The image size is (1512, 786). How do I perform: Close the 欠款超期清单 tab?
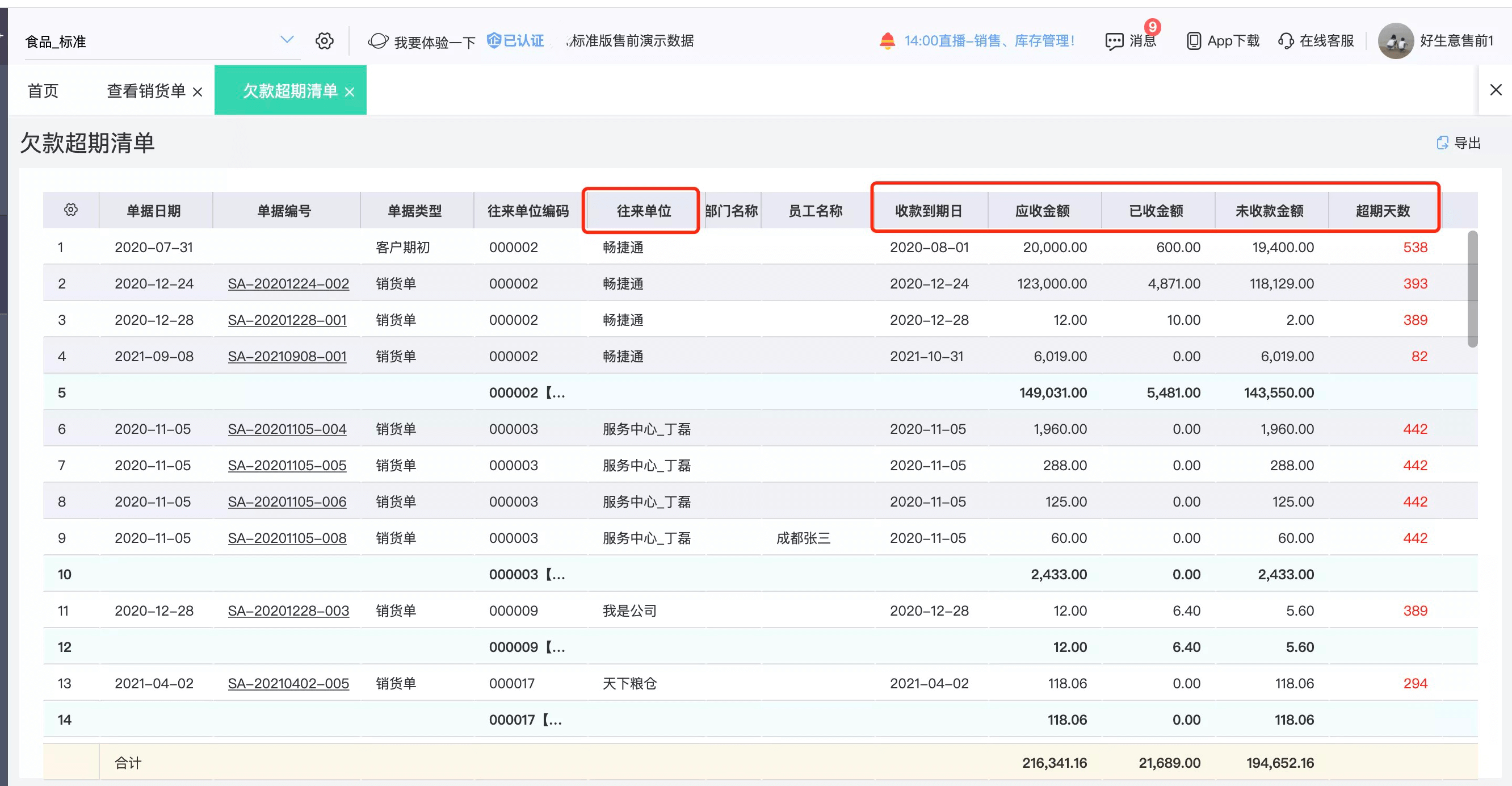[x=349, y=92]
